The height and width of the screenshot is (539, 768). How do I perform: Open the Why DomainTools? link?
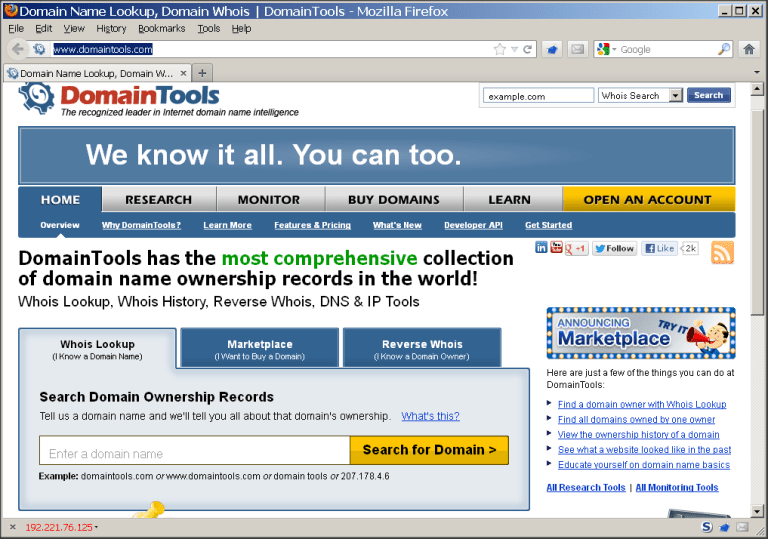(141, 225)
